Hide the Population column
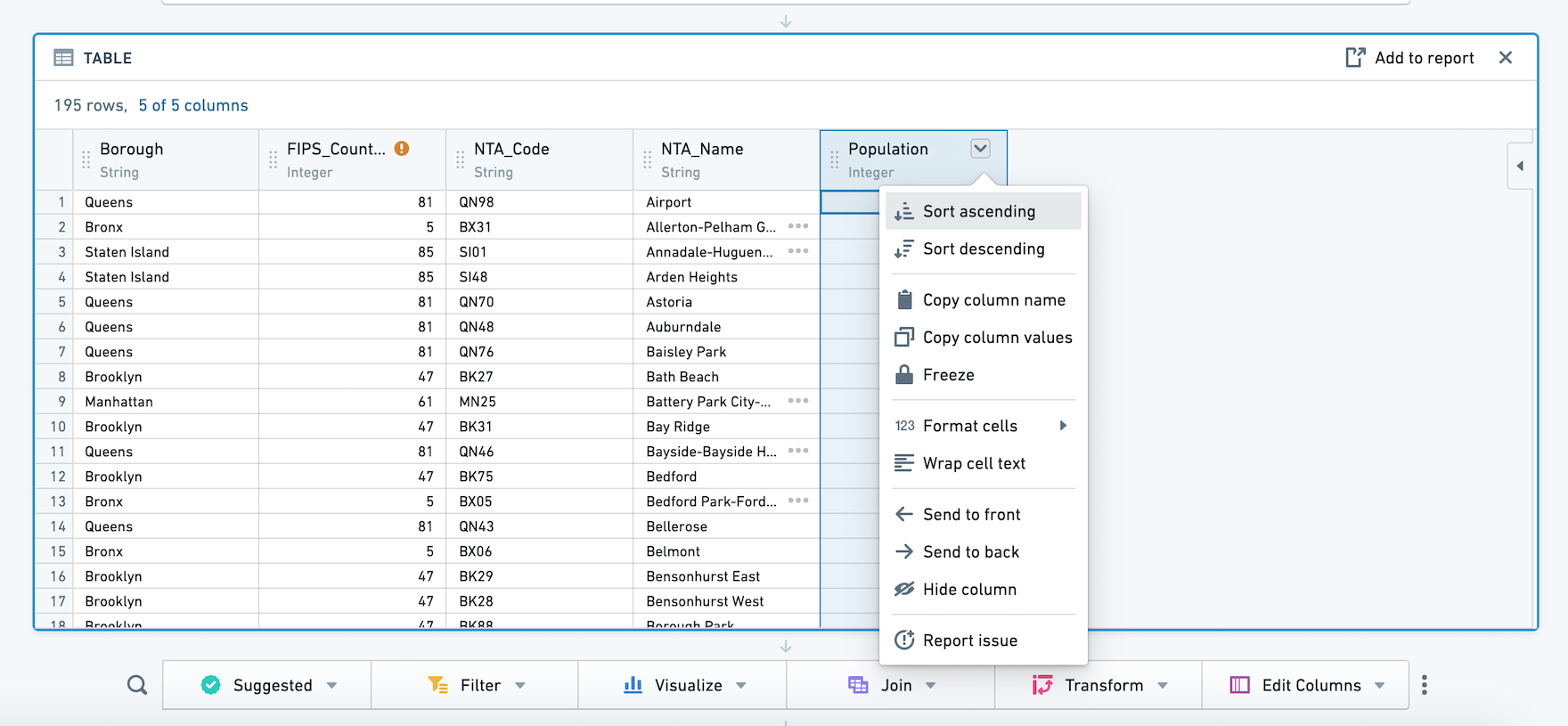Screen dimensions: 1568x726 (x=983, y=589)
